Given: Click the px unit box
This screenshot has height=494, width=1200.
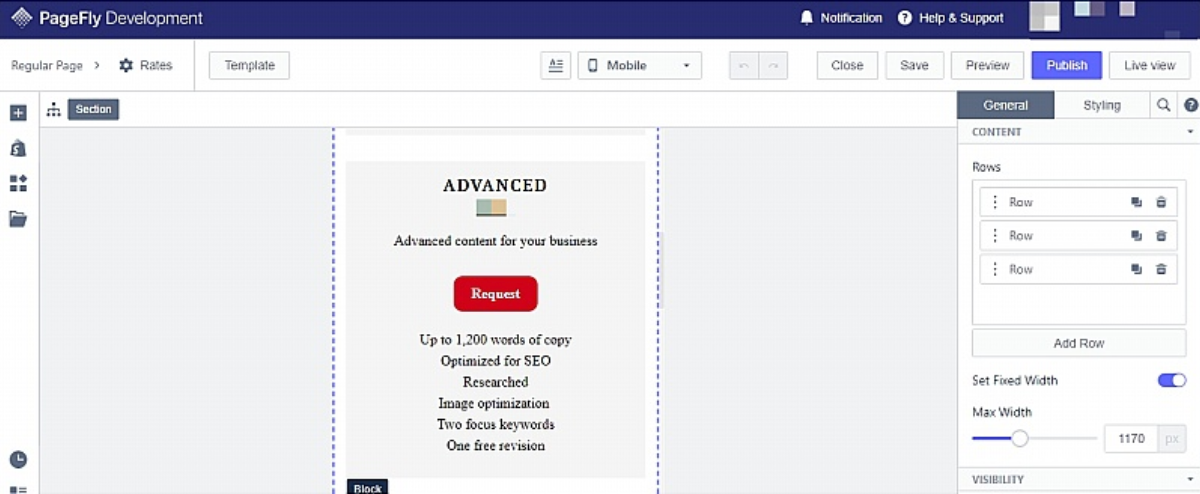Looking at the screenshot, I should pyautogui.click(x=1172, y=438).
